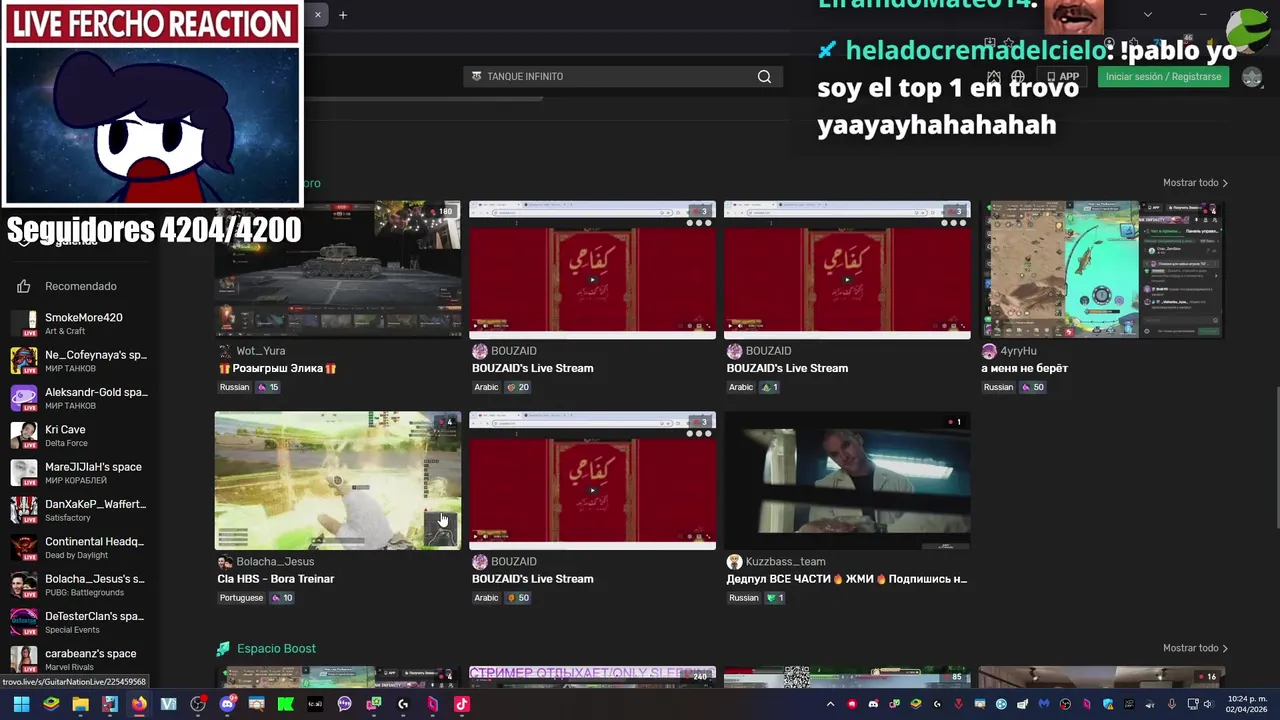Viewport: 1280px width, 720px height.
Task: Click Arabic tag next to level 20
Action: click(486, 388)
